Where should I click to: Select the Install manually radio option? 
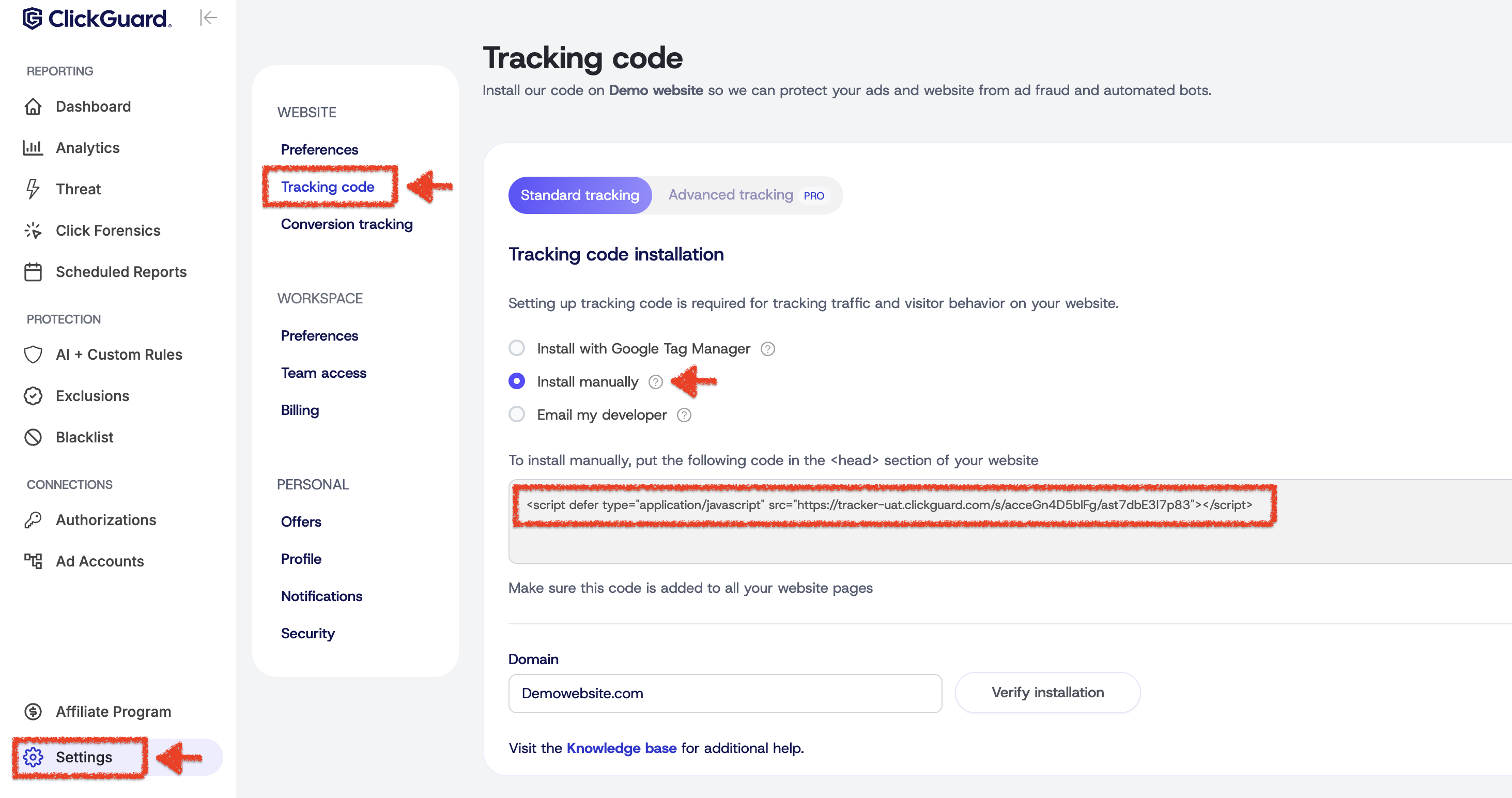[517, 381]
